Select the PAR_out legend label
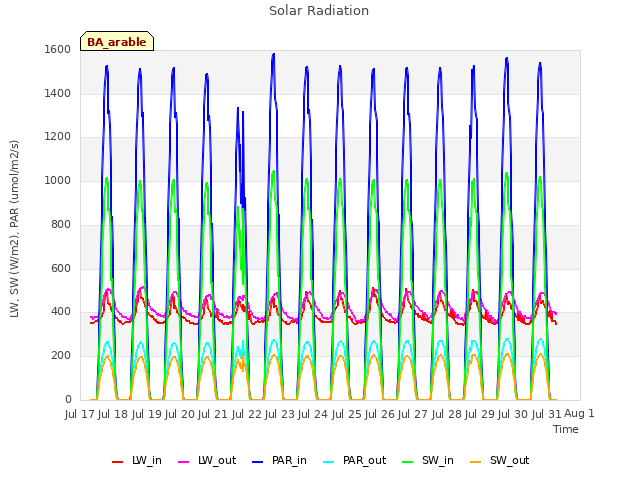The width and height of the screenshot is (640, 480). (x=364, y=460)
